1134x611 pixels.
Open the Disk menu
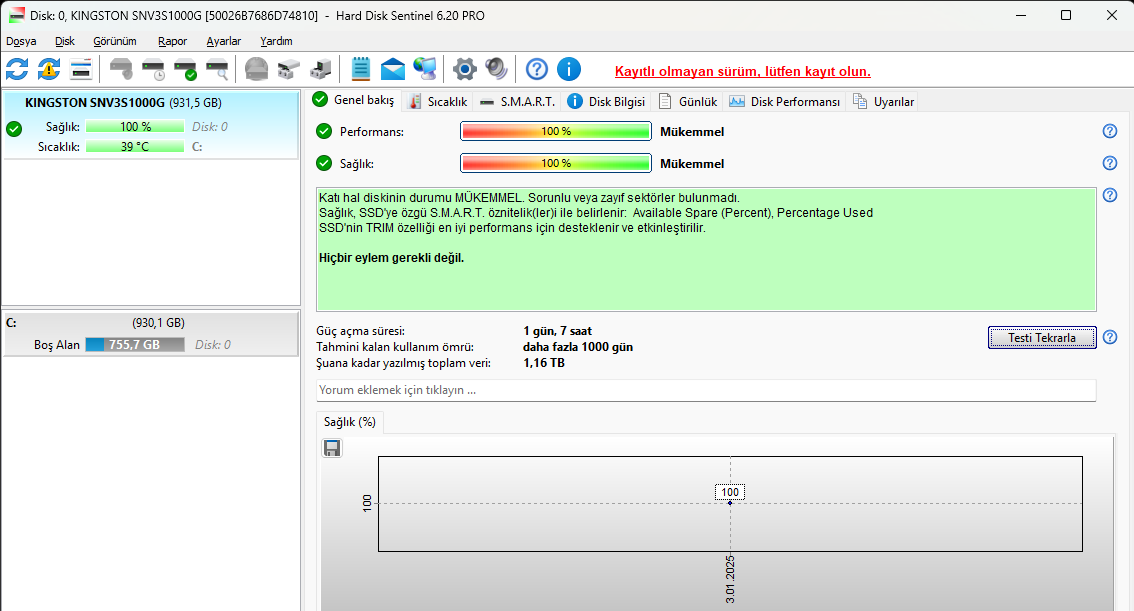pyautogui.click(x=64, y=41)
